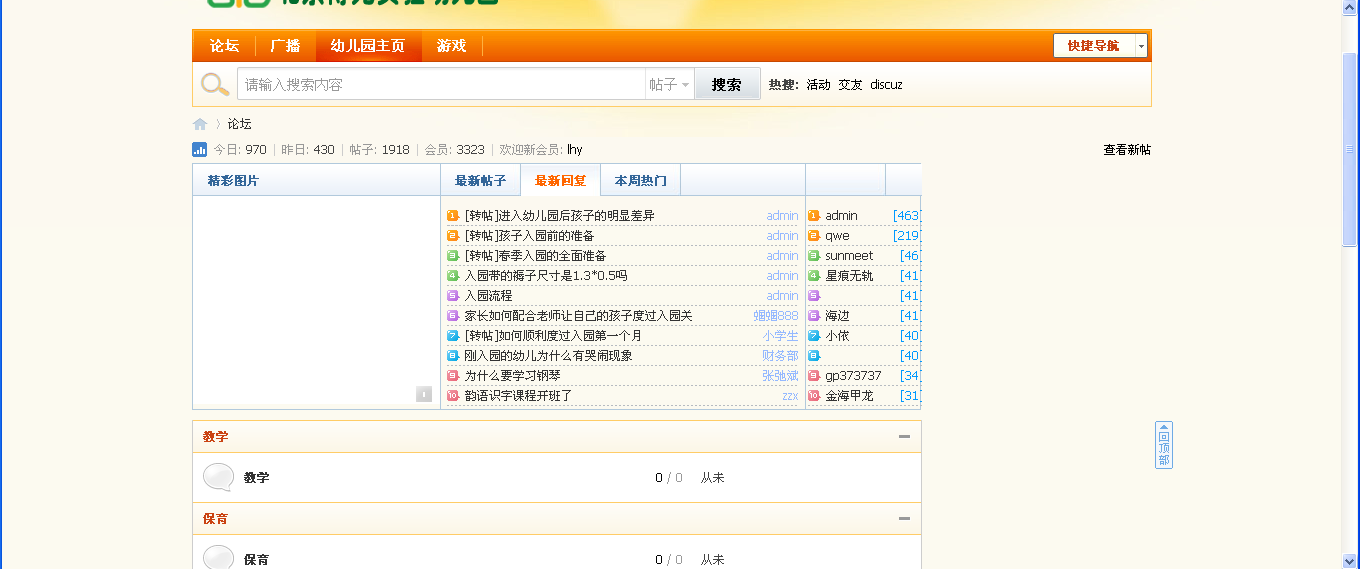The image size is (1360, 569).
Task: Click the speech bubble icon beside 保育 forum
Action: point(218,558)
